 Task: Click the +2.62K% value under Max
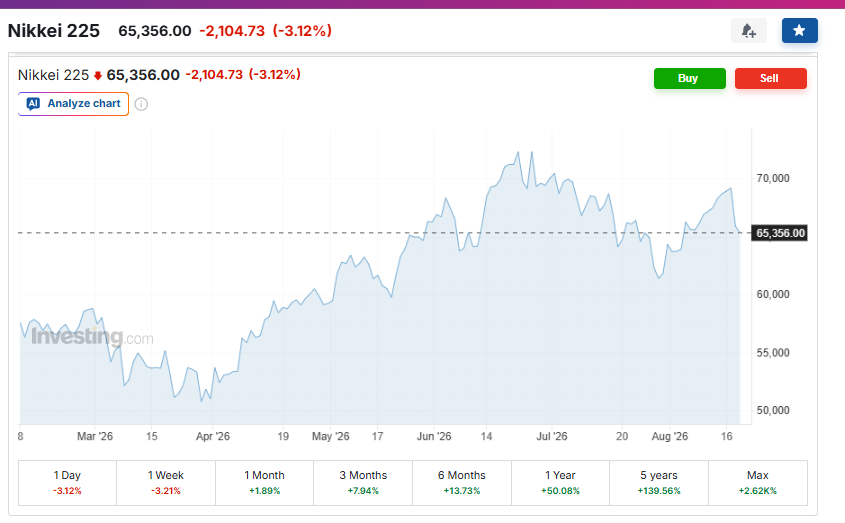(758, 491)
